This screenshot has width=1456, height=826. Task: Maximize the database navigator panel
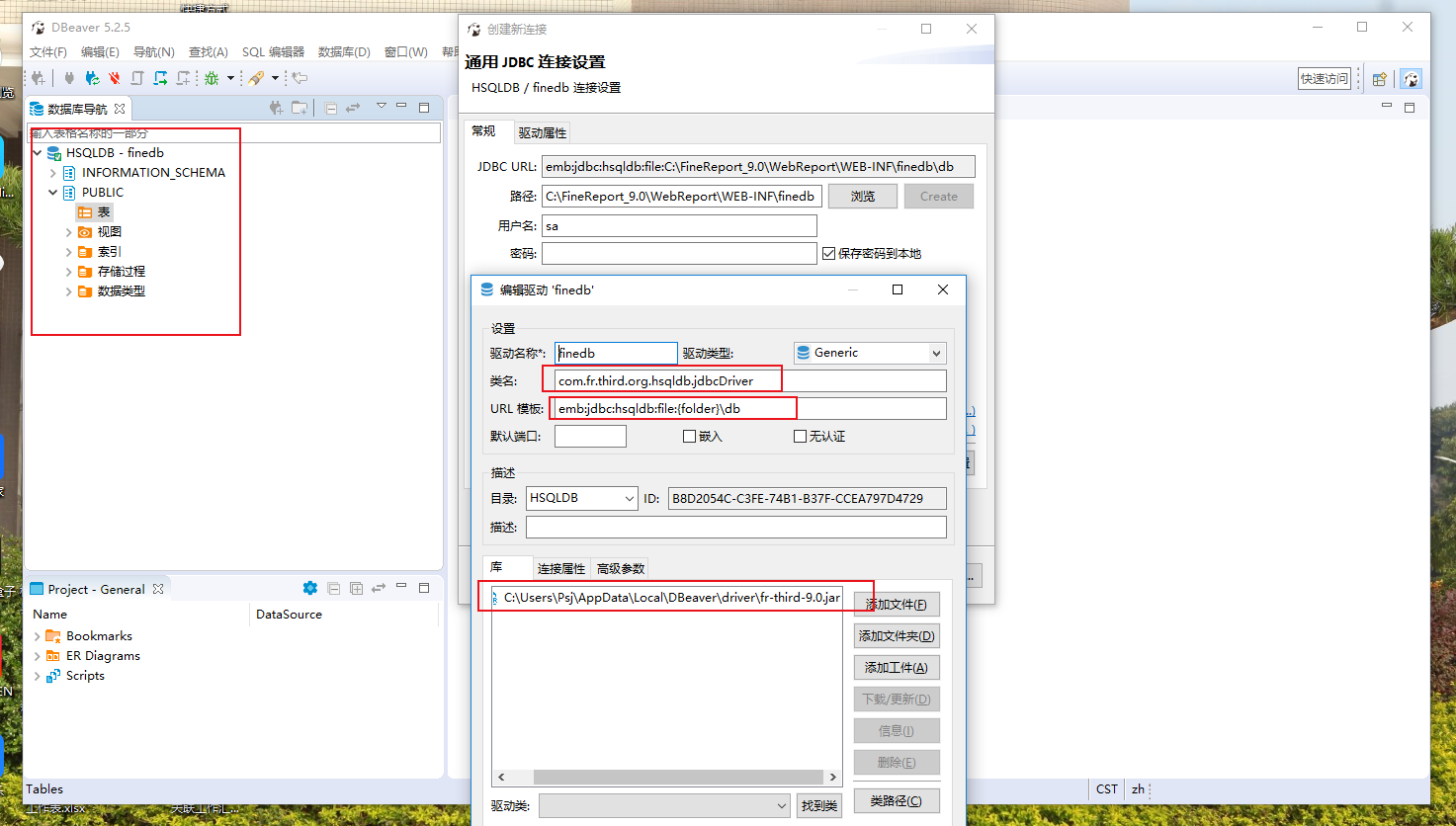click(x=424, y=107)
